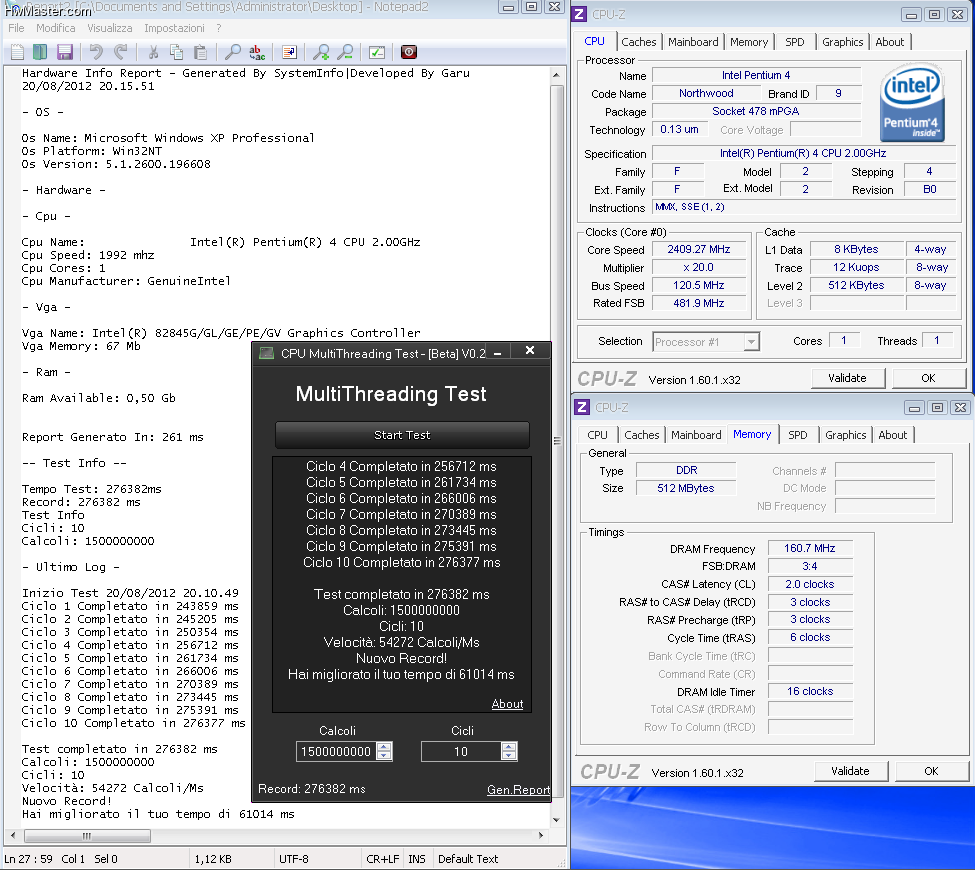Click the CPU MultiThreading Test title bar icon

pos(266,353)
